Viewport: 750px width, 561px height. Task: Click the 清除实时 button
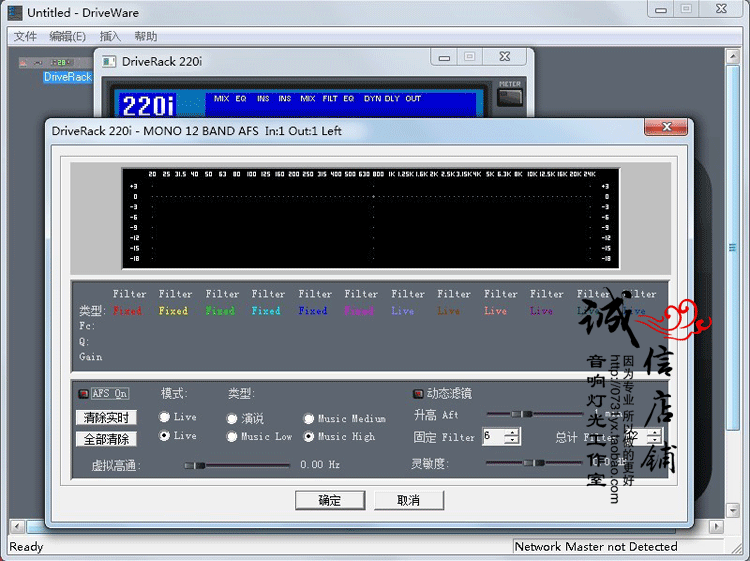pos(106,418)
